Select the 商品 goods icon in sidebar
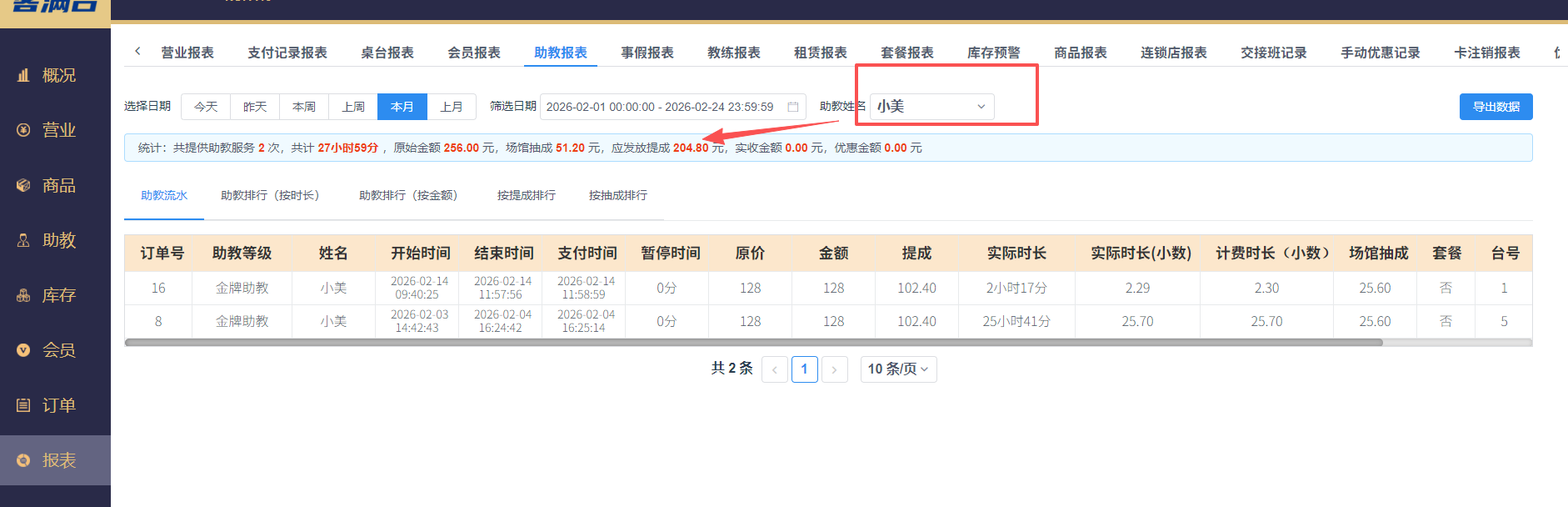1568x507 pixels. click(x=23, y=185)
